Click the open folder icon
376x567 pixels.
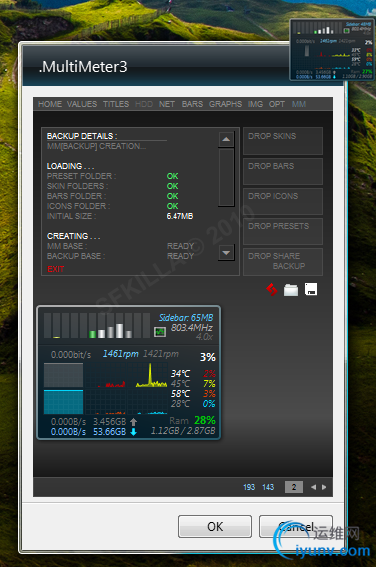tap(291, 290)
